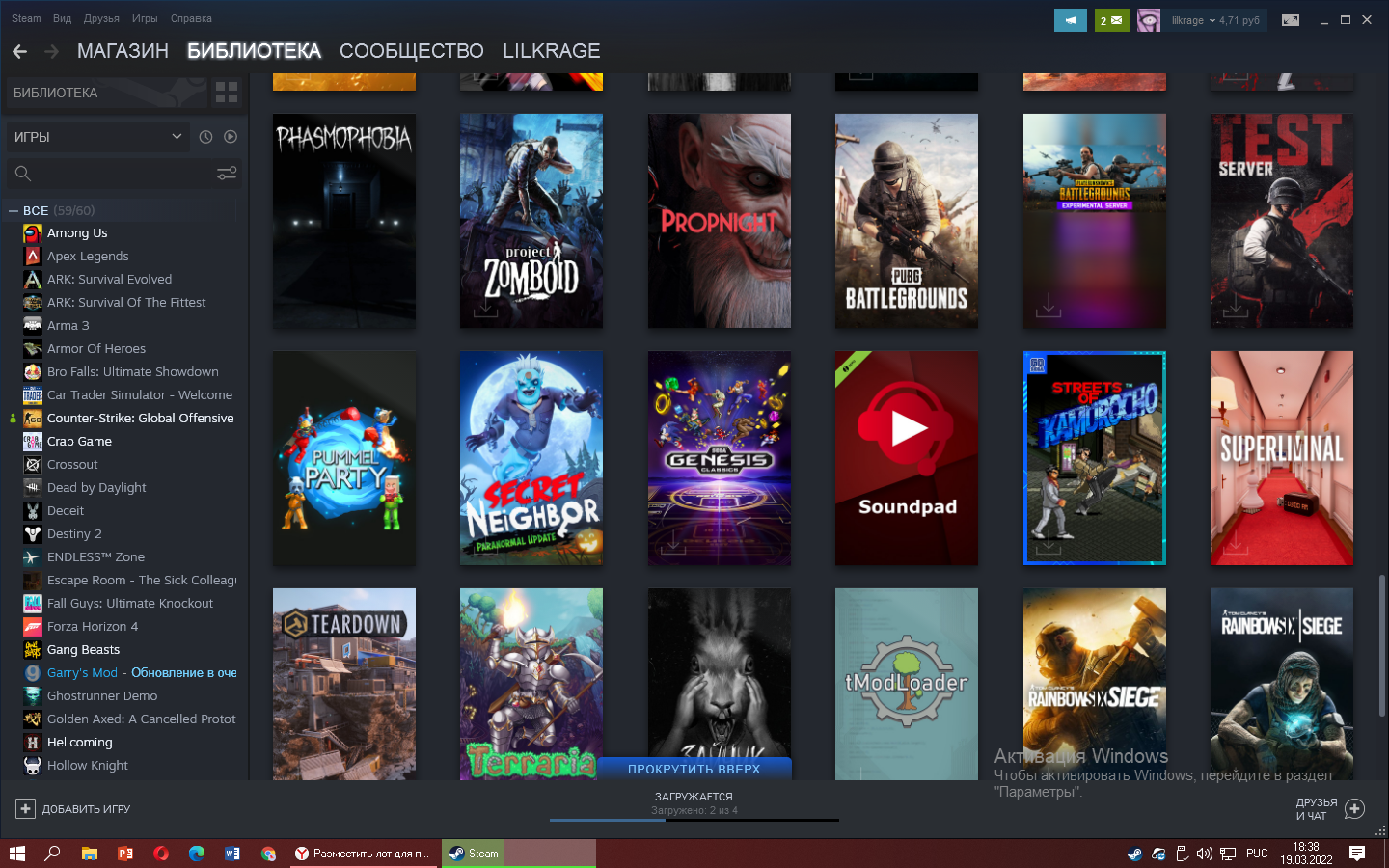
Task: Open Soundpad cover
Action: coord(907,458)
